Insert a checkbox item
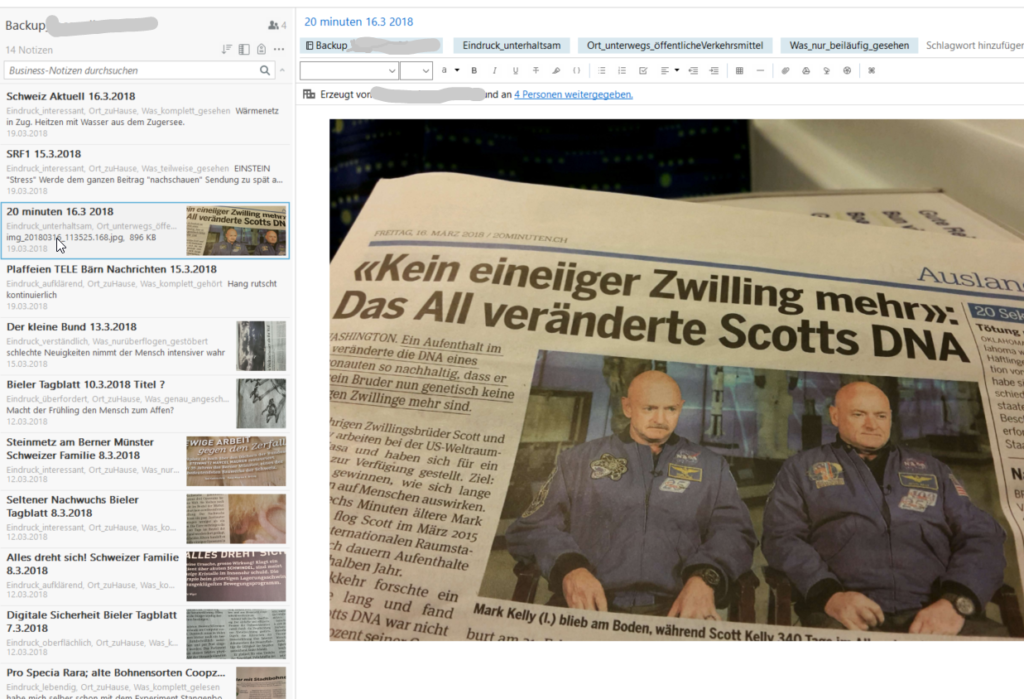Image resolution: width=1024 pixels, height=699 pixels. (643, 71)
